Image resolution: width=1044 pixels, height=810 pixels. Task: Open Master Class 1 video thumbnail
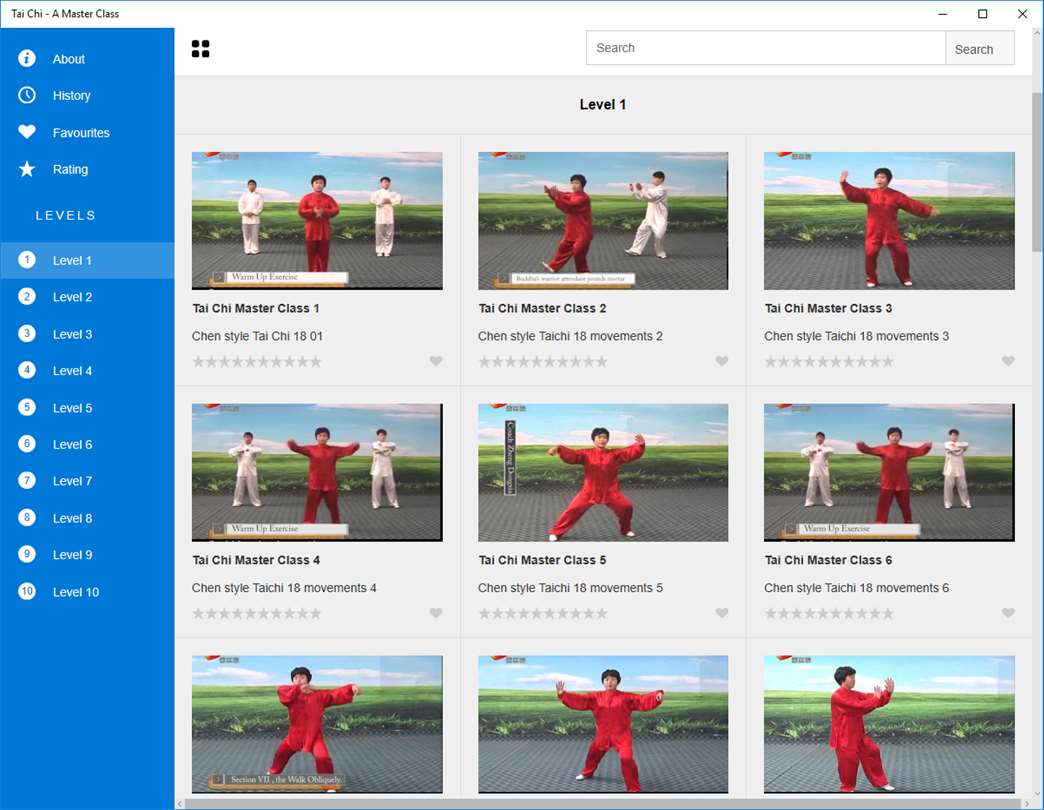pos(317,220)
